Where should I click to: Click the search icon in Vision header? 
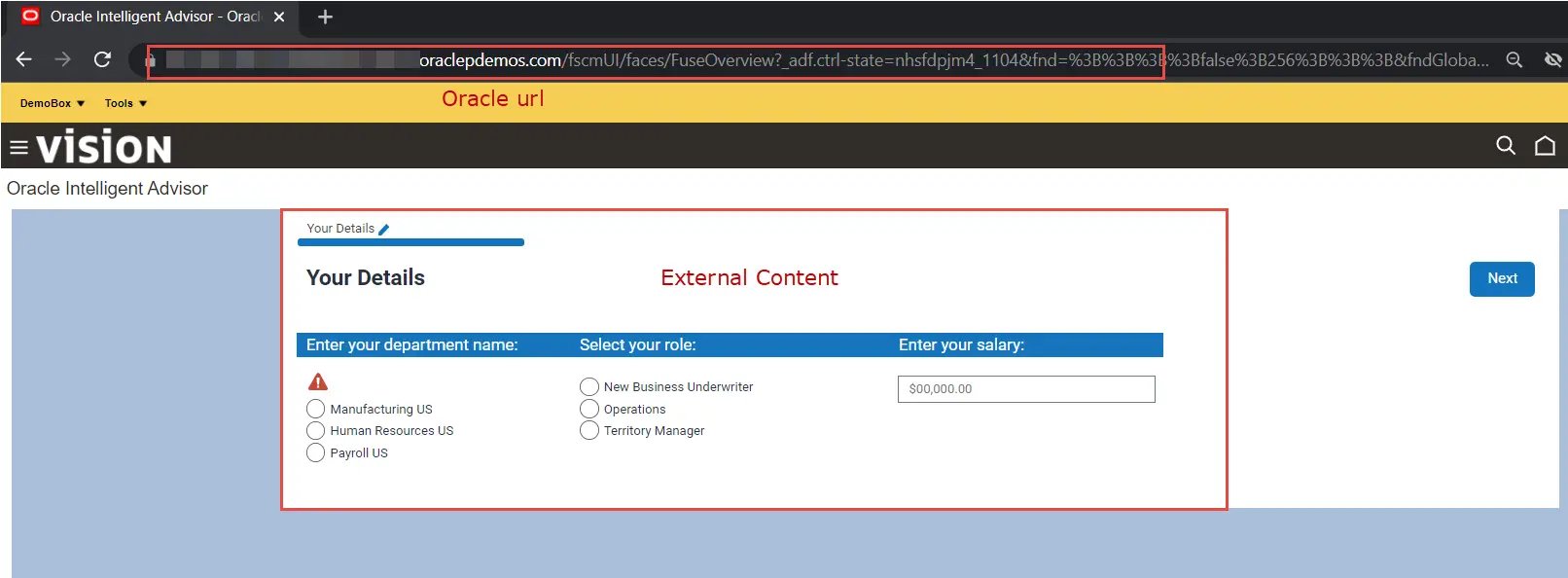tap(1506, 146)
